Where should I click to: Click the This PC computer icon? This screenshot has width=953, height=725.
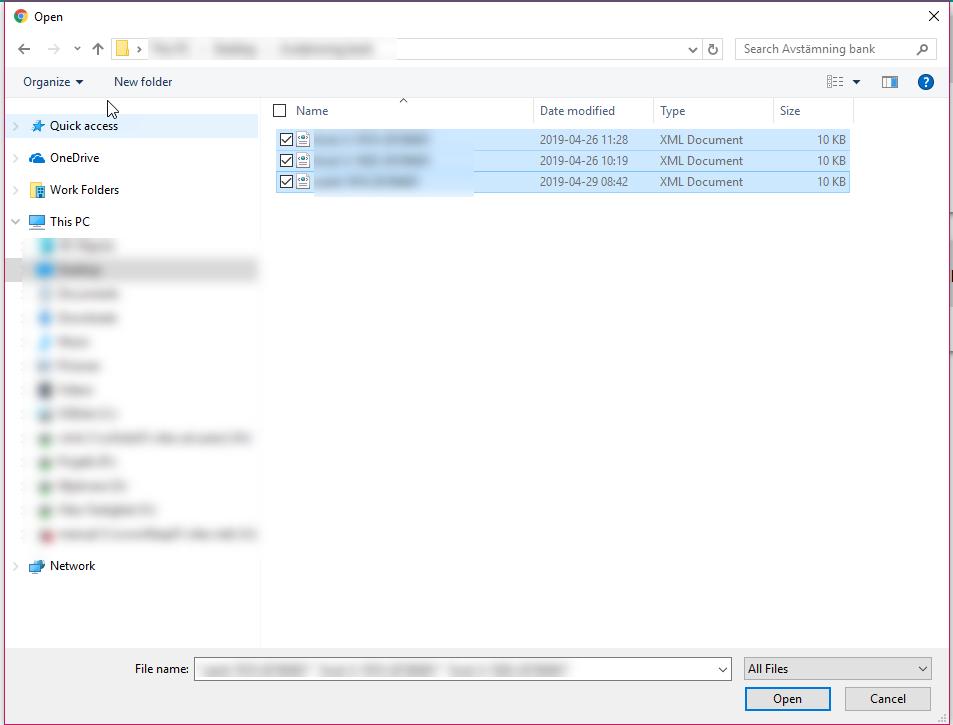(36, 222)
